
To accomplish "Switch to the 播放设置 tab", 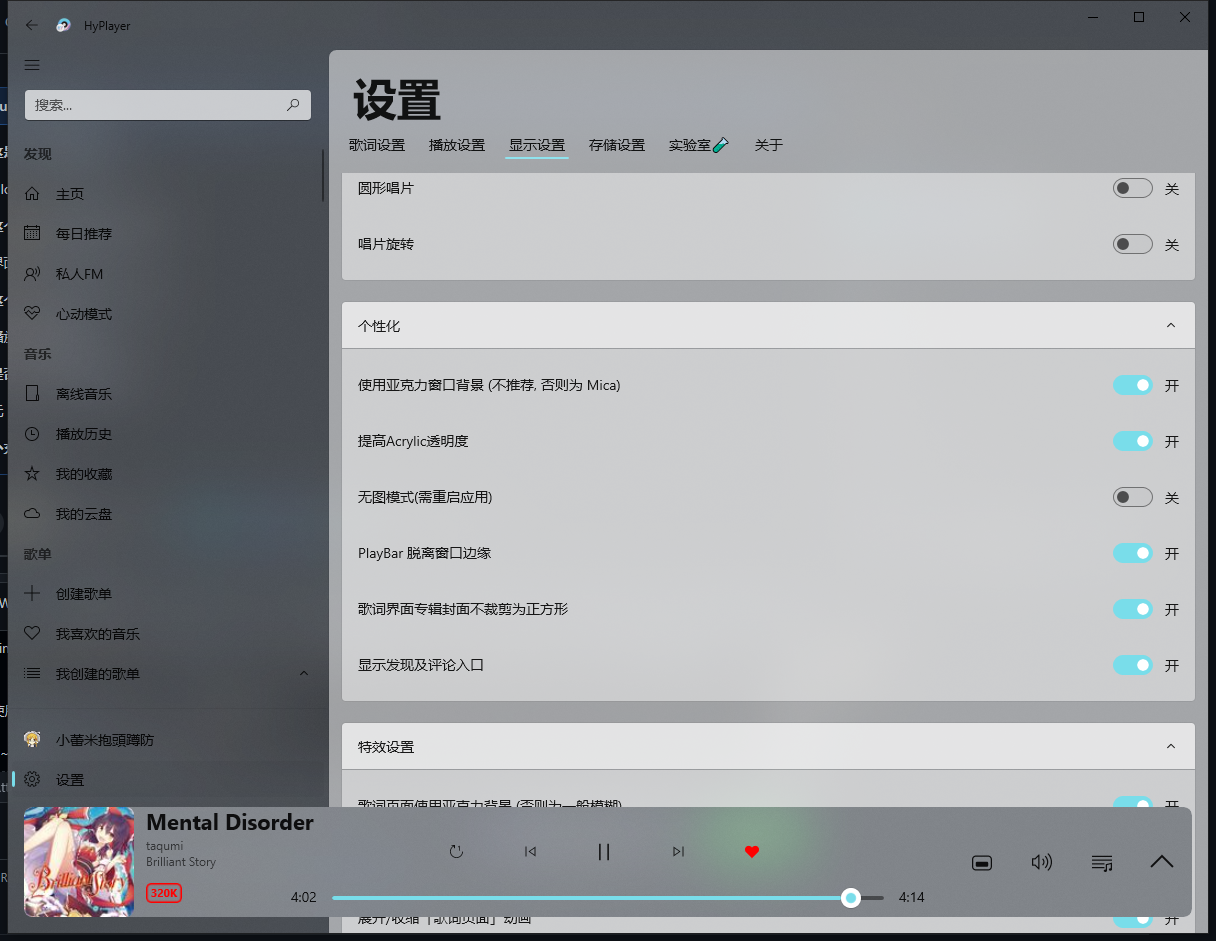I will (x=457, y=145).
